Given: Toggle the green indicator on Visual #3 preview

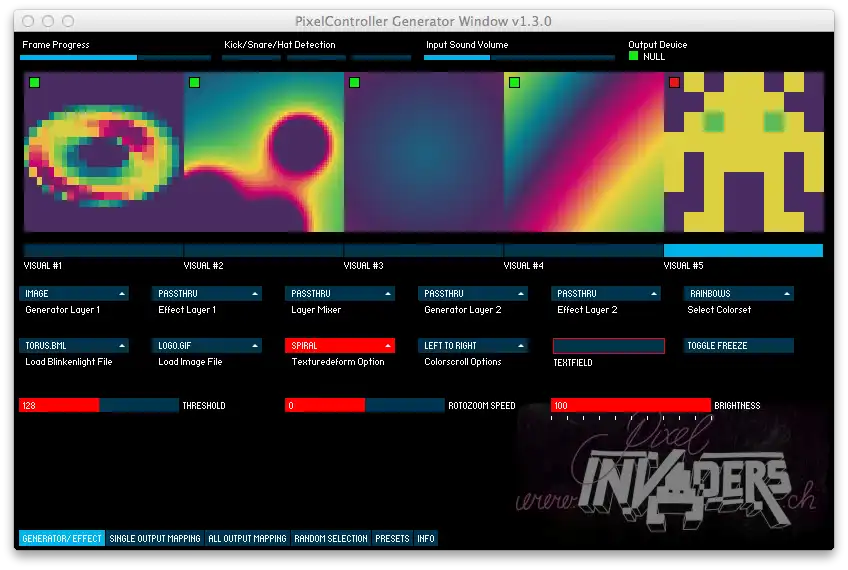Looking at the screenshot, I should (355, 82).
